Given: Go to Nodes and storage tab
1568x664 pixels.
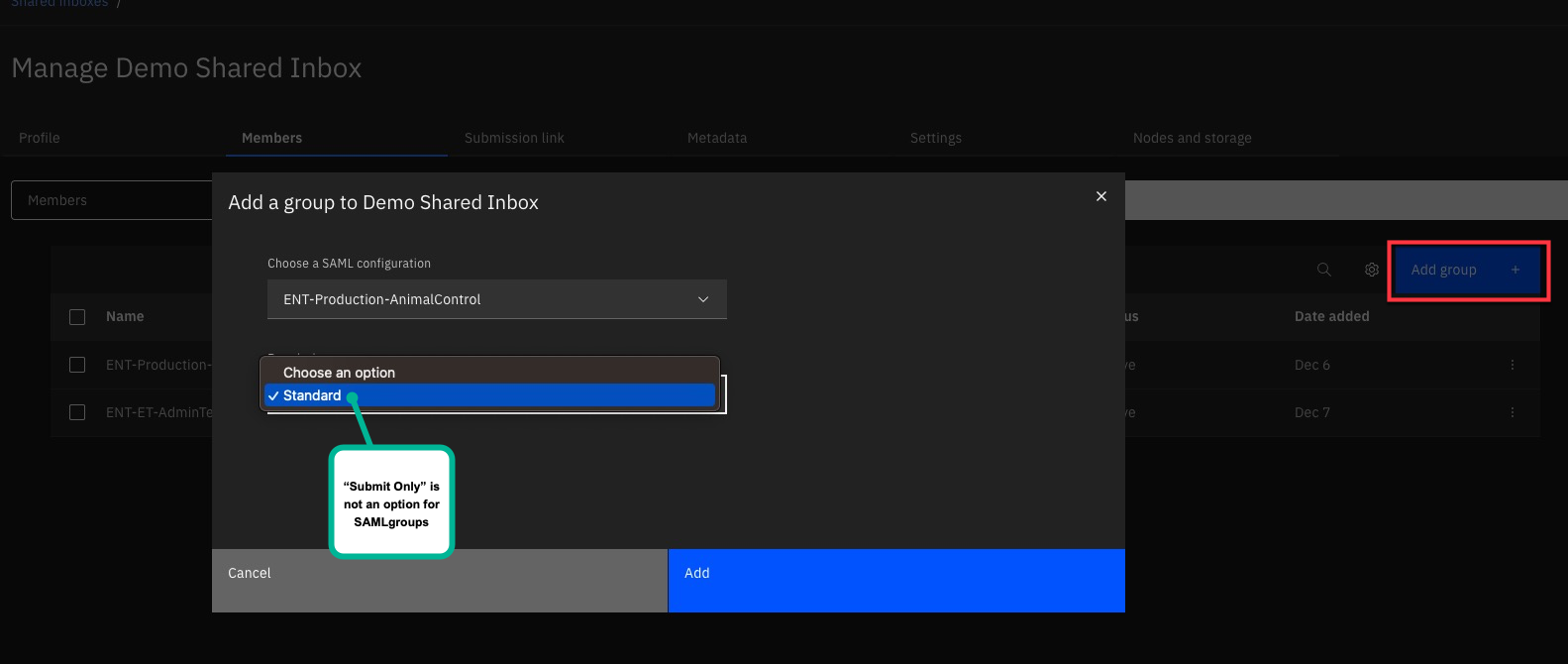Looking at the screenshot, I should coord(1192,138).
